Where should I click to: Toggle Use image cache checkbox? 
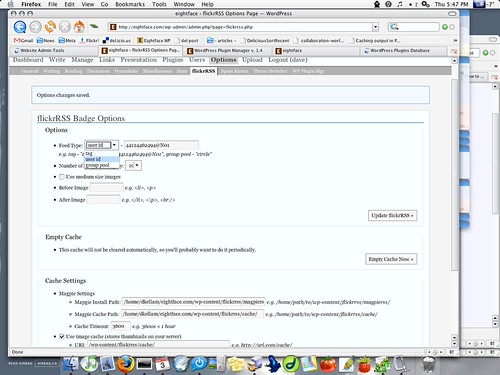[62, 336]
